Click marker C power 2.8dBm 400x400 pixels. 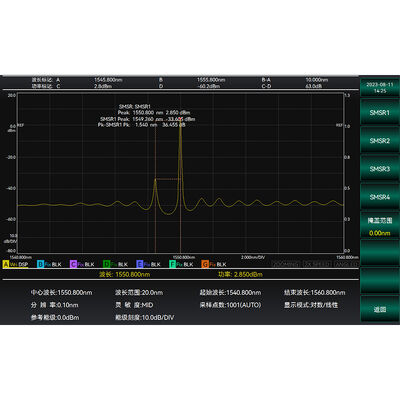103,86
